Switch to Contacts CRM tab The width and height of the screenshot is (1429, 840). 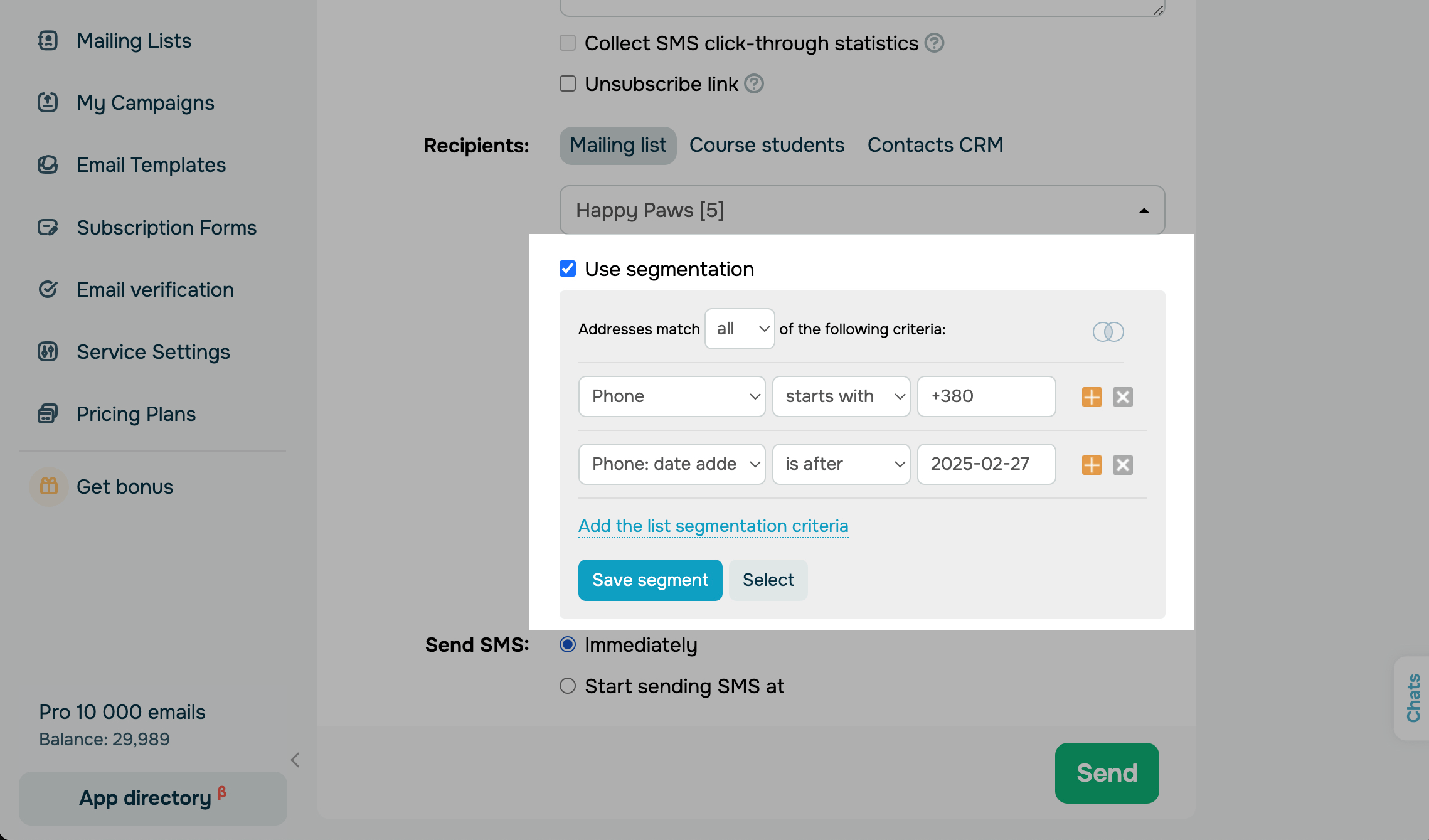[x=935, y=146]
